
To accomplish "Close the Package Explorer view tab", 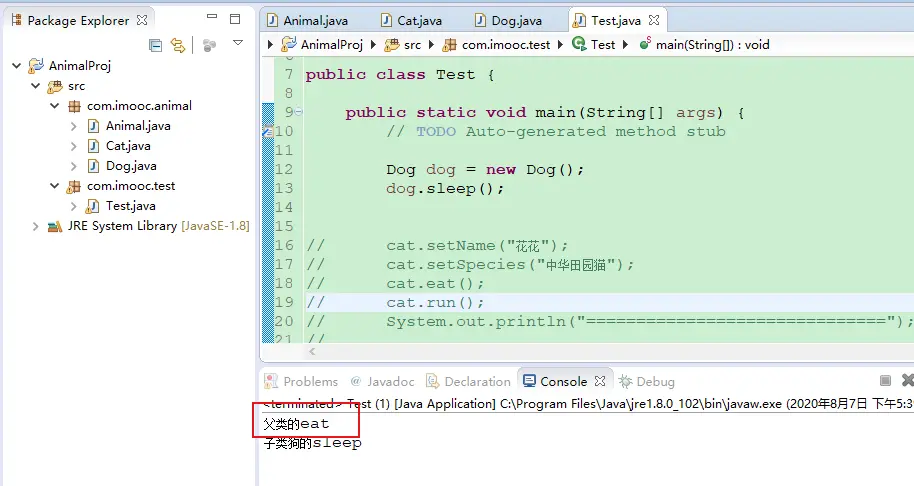I will tap(142, 20).
